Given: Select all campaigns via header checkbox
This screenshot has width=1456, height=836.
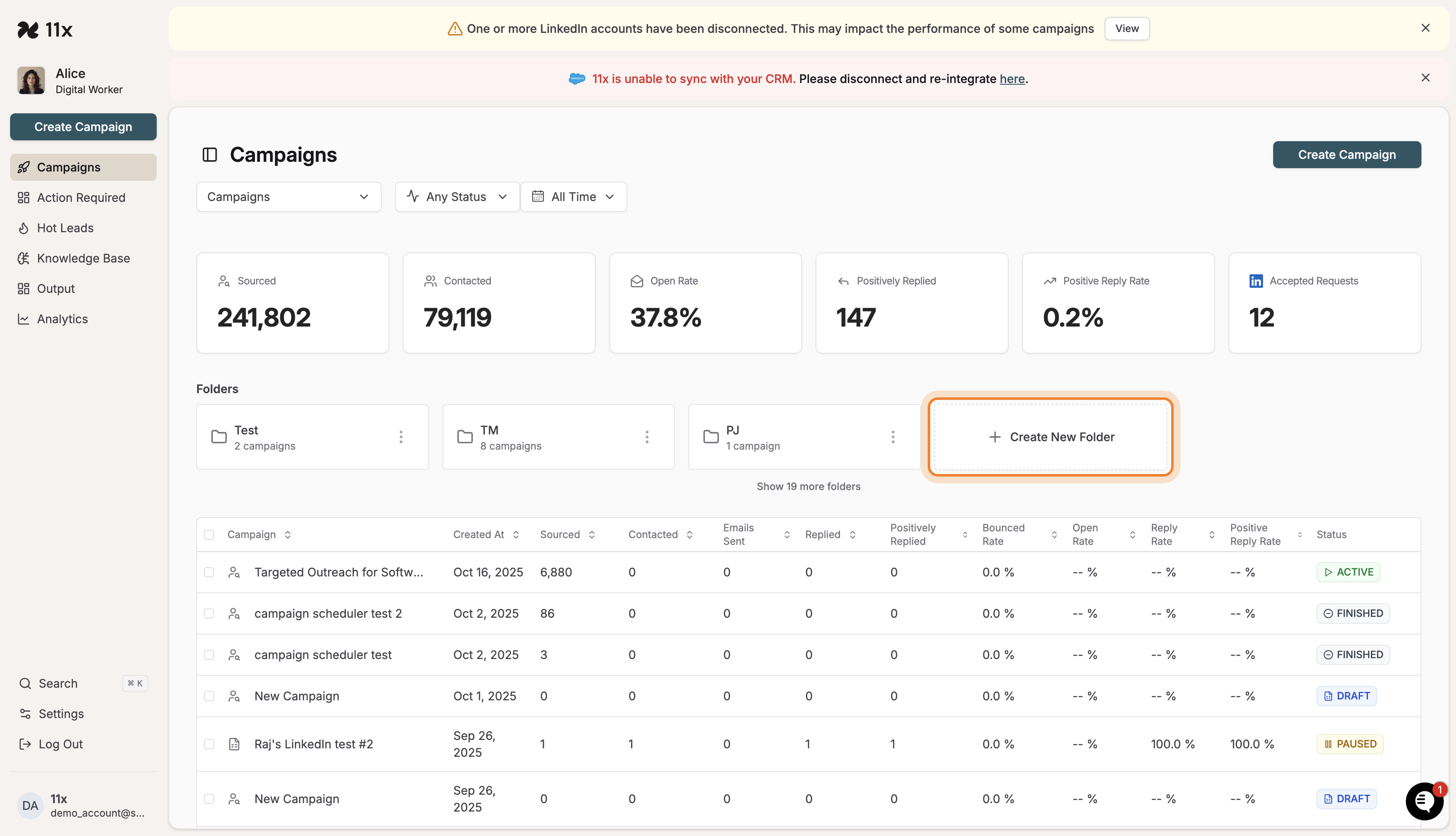Looking at the screenshot, I should click(x=209, y=534).
